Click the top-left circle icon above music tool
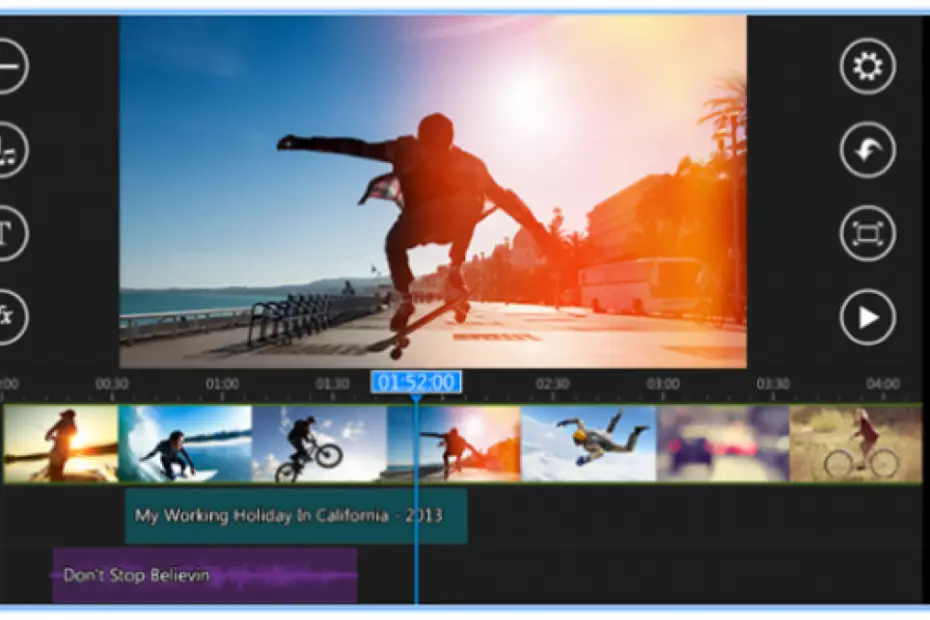Image resolution: width=930 pixels, height=620 pixels. [x=7, y=67]
